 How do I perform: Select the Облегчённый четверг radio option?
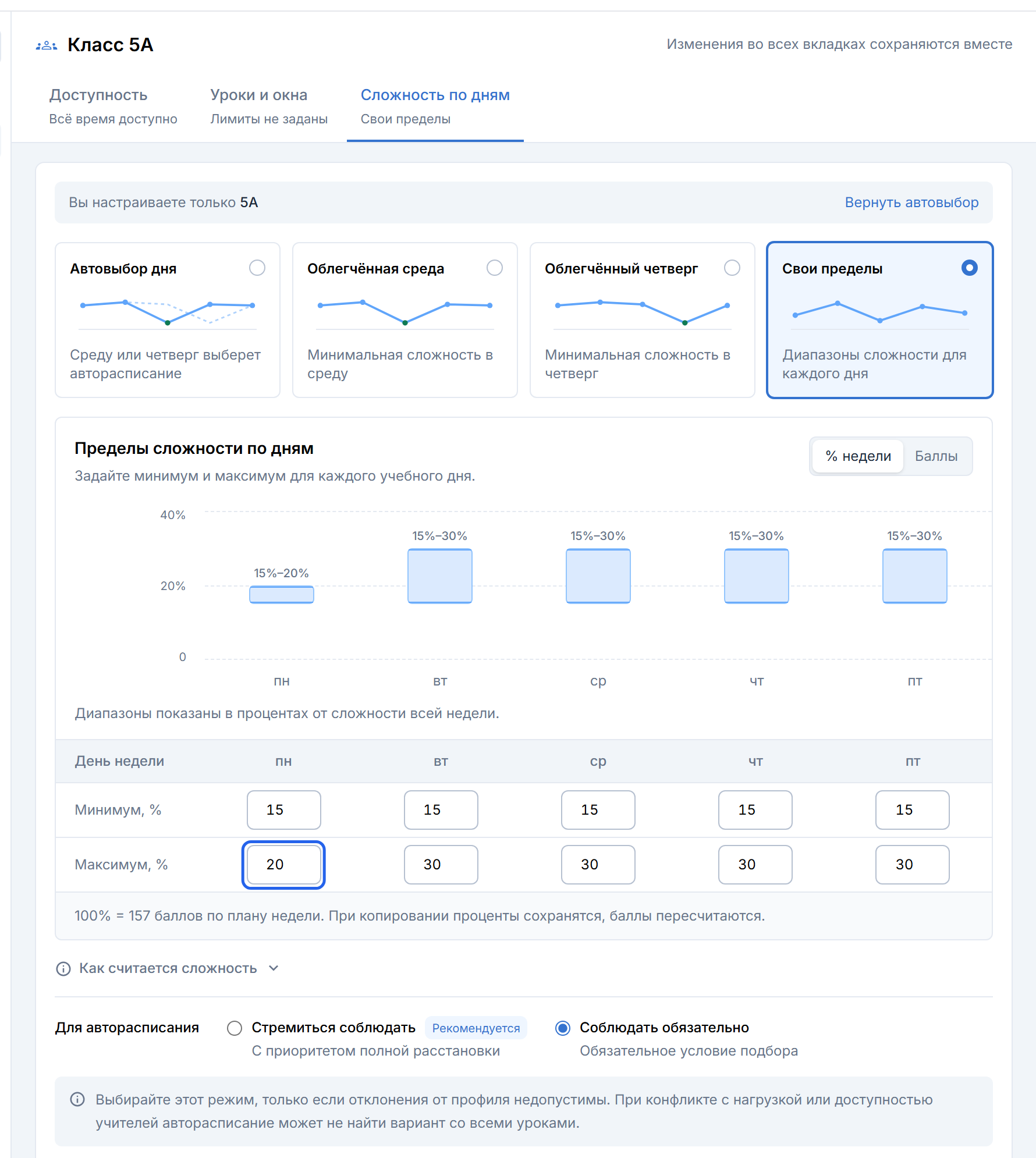click(x=732, y=268)
